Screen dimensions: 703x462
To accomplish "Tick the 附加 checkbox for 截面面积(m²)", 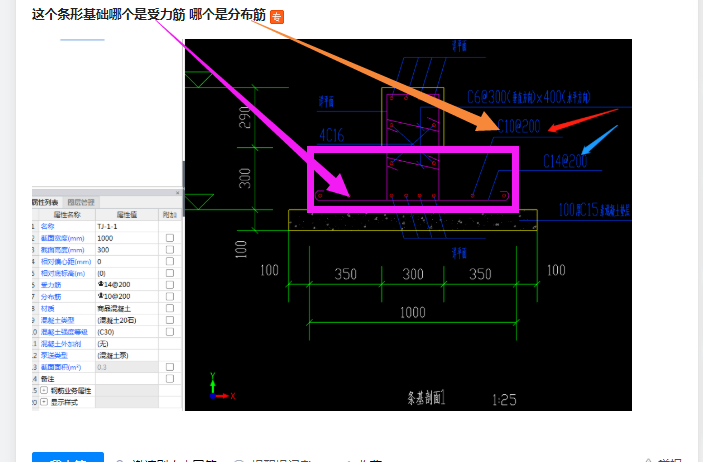I will [x=170, y=367].
